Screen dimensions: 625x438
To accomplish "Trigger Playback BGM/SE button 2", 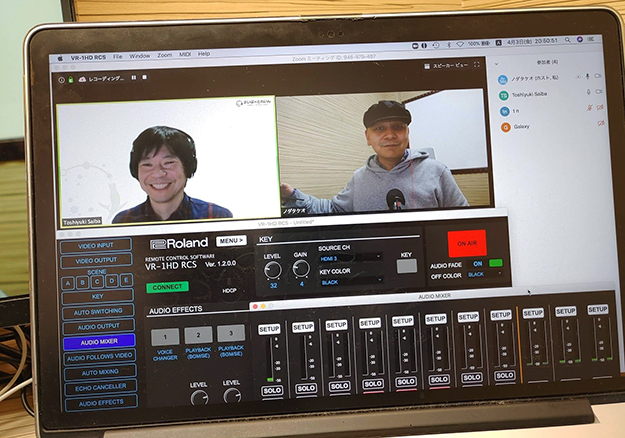I will pos(198,335).
